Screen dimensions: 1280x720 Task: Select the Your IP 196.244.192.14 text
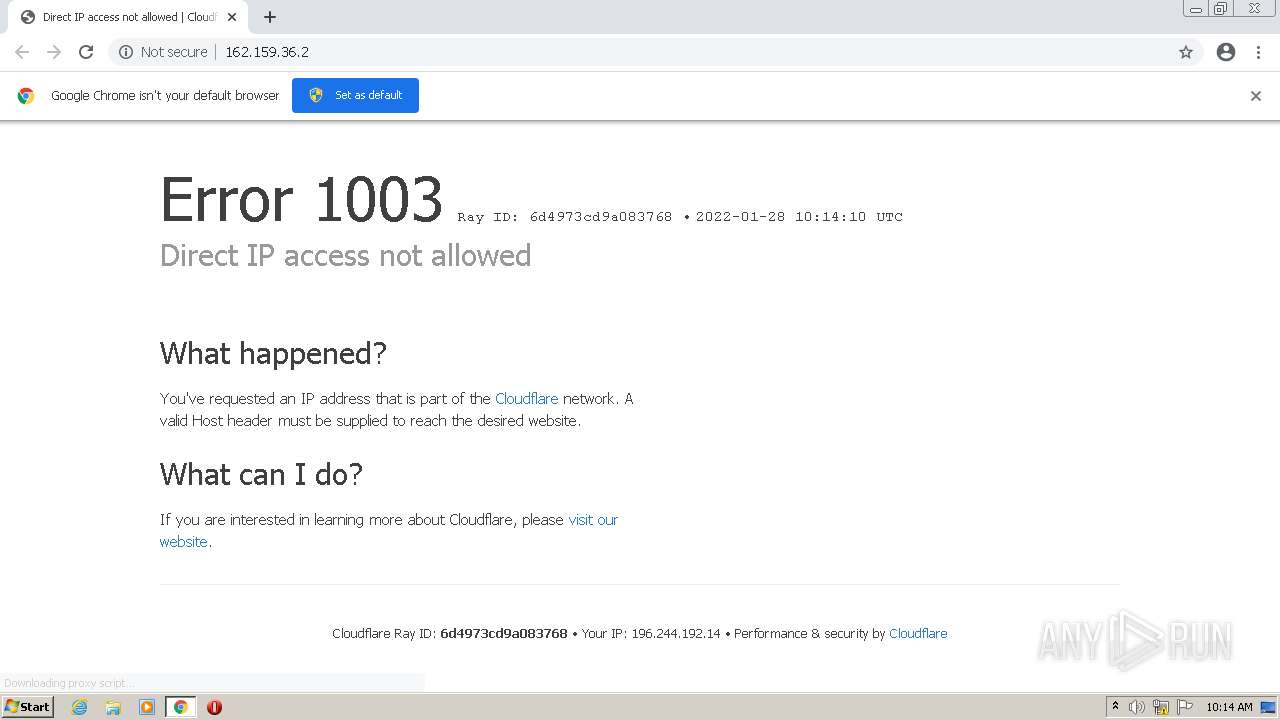point(651,633)
